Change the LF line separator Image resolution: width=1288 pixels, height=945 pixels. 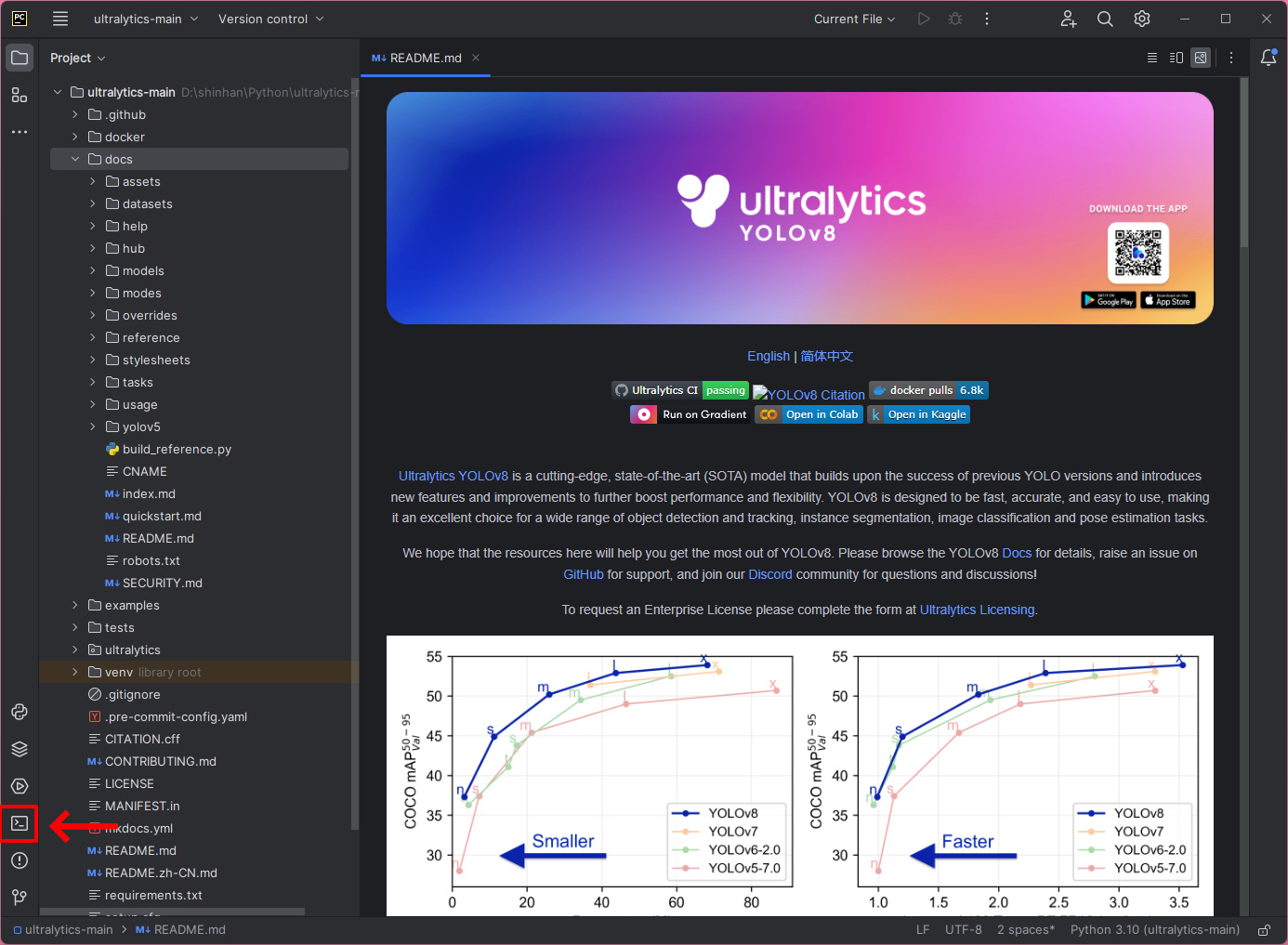pos(923,930)
